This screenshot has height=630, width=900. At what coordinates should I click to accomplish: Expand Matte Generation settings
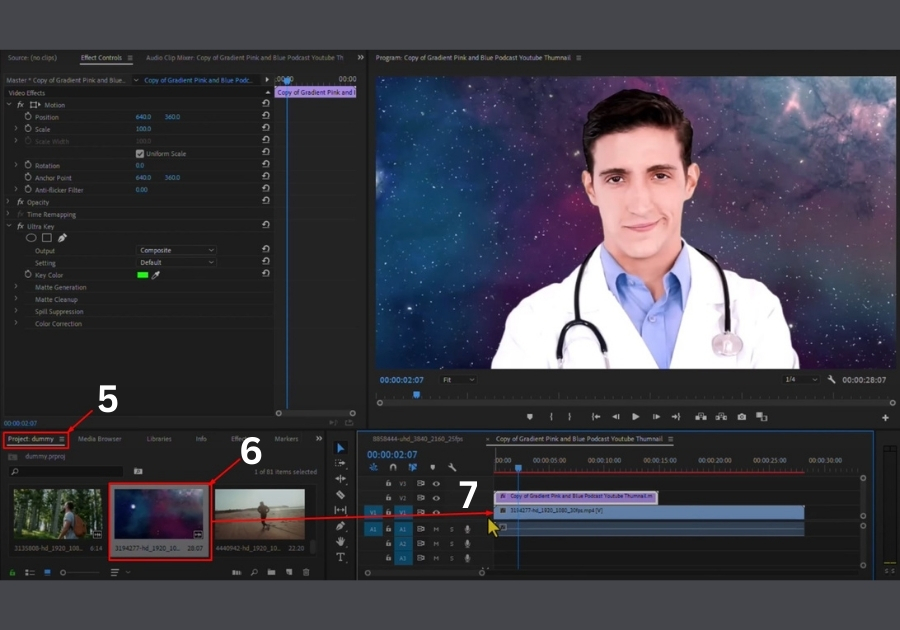[x=15, y=286]
